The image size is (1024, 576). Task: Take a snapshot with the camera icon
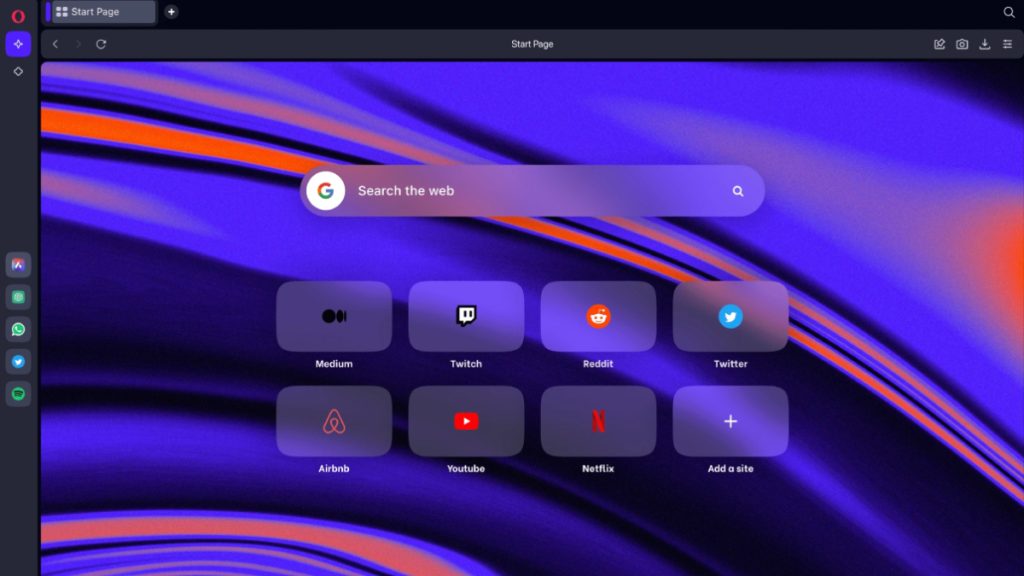[961, 44]
